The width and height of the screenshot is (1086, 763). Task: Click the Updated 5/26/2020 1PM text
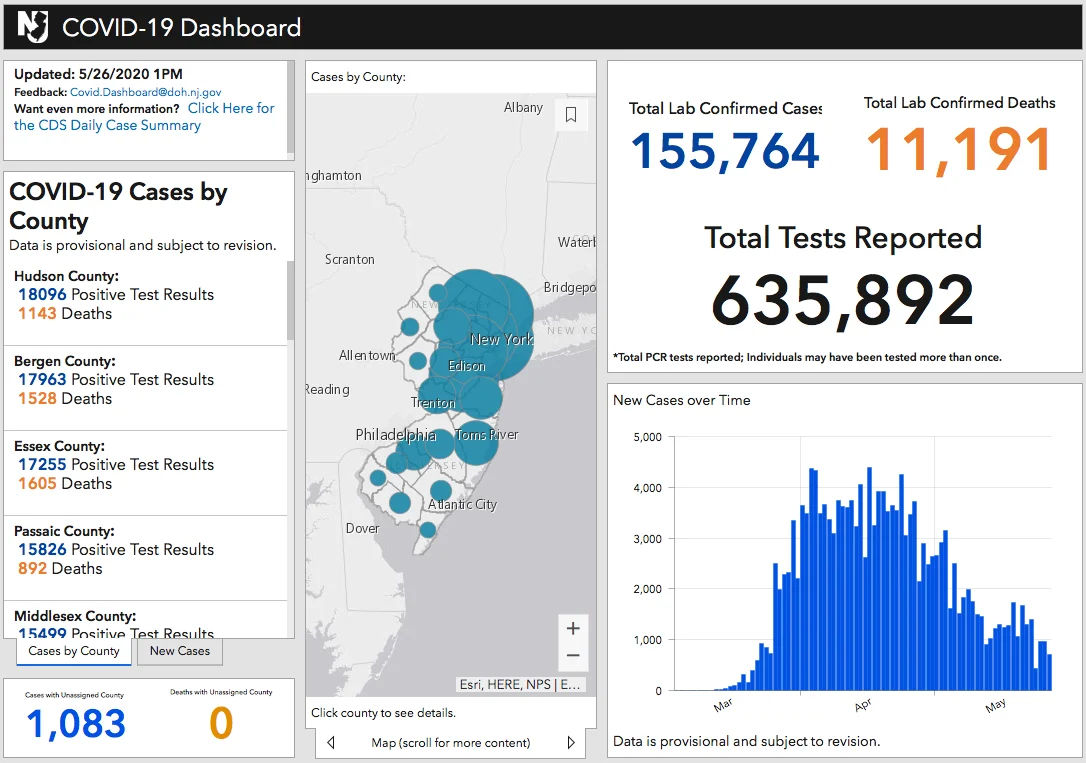click(x=98, y=74)
